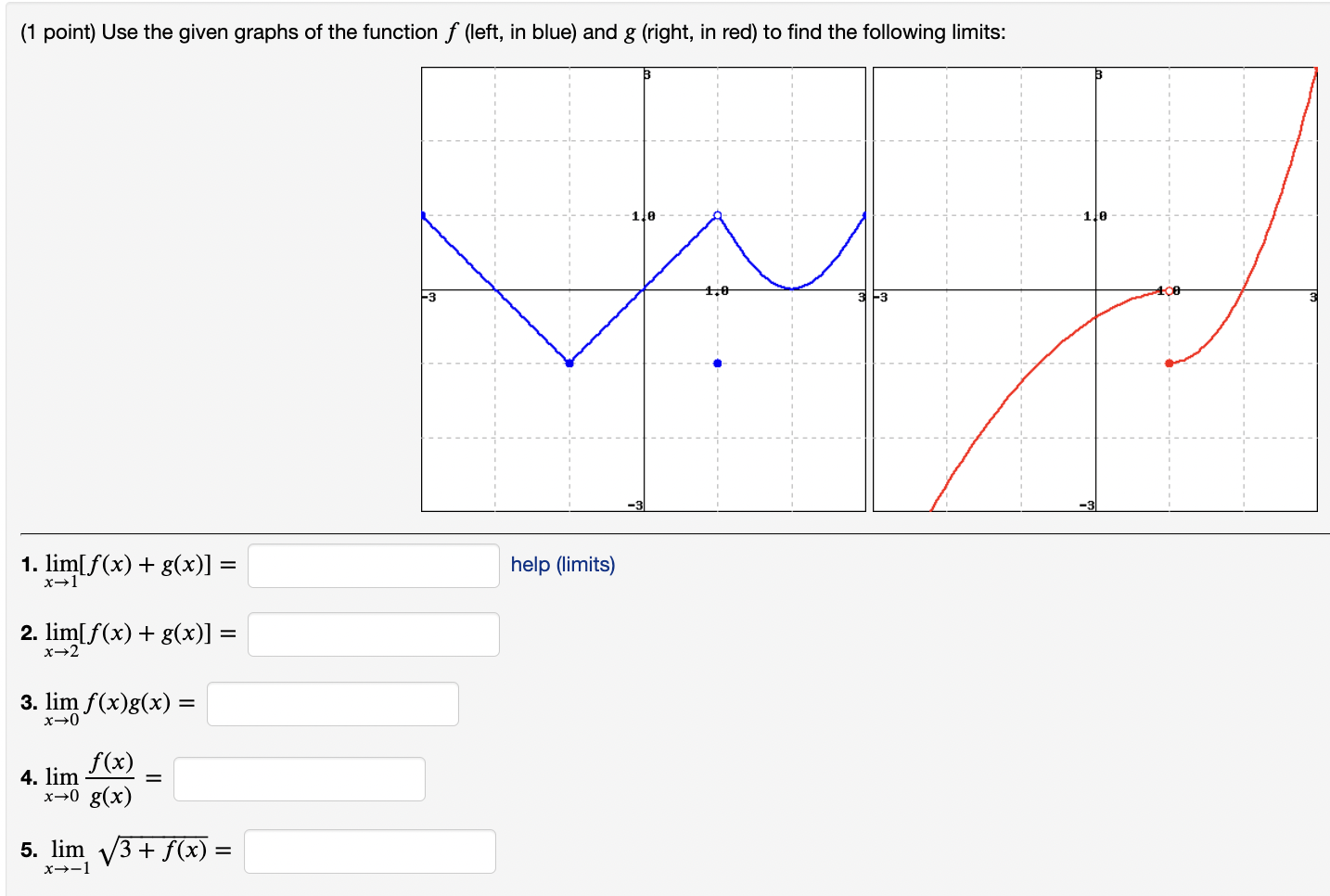The height and width of the screenshot is (896, 1330).
Task: Click the answer box for problem 5
Action: (x=368, y=851)
